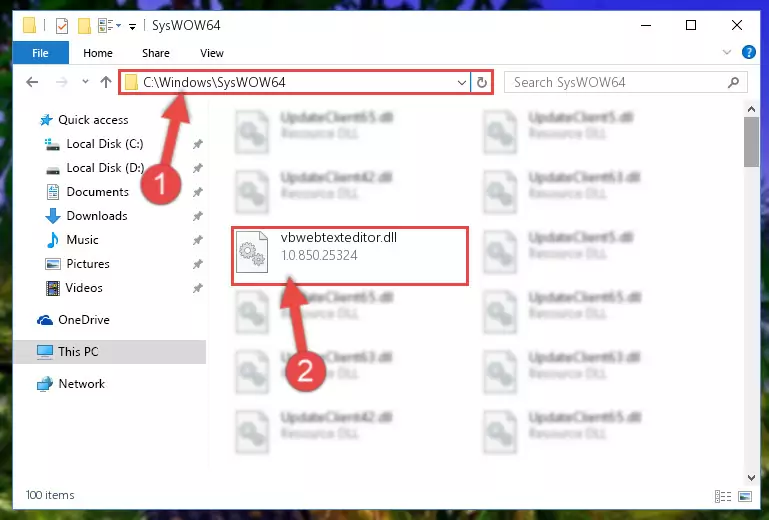Switch to the Home ribbon tab
The image size is (769, 520).
pos(98,53)
